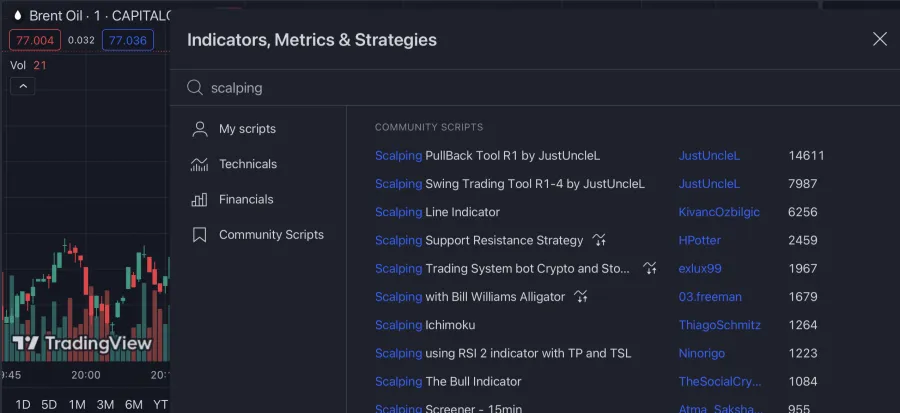Click the Technicals chart icon
Image resolution: width=900 pixels, height=413 pixels.
pos(200,164)
